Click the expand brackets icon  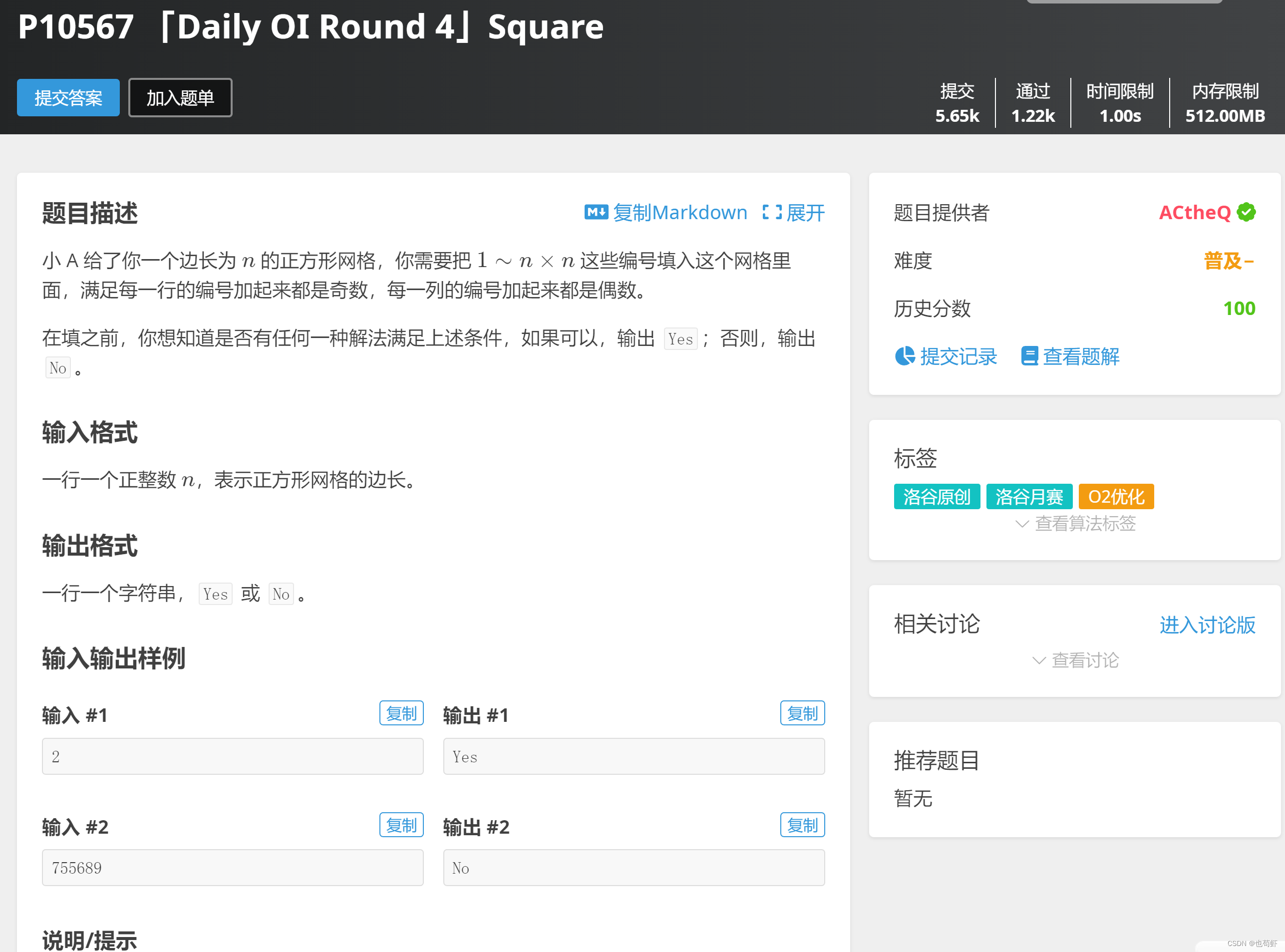click(772, 213)
